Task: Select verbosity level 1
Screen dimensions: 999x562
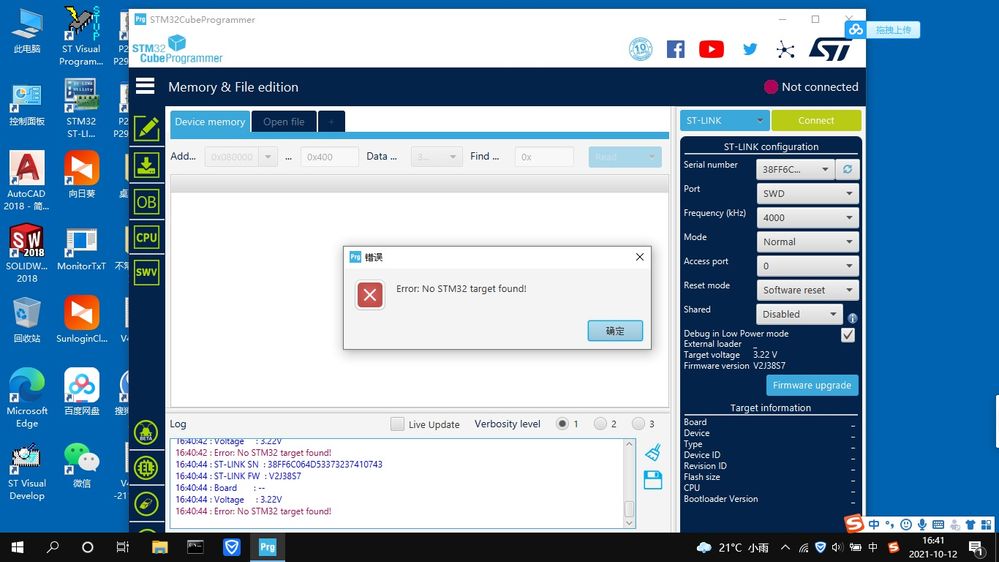Action: point(562,424)
